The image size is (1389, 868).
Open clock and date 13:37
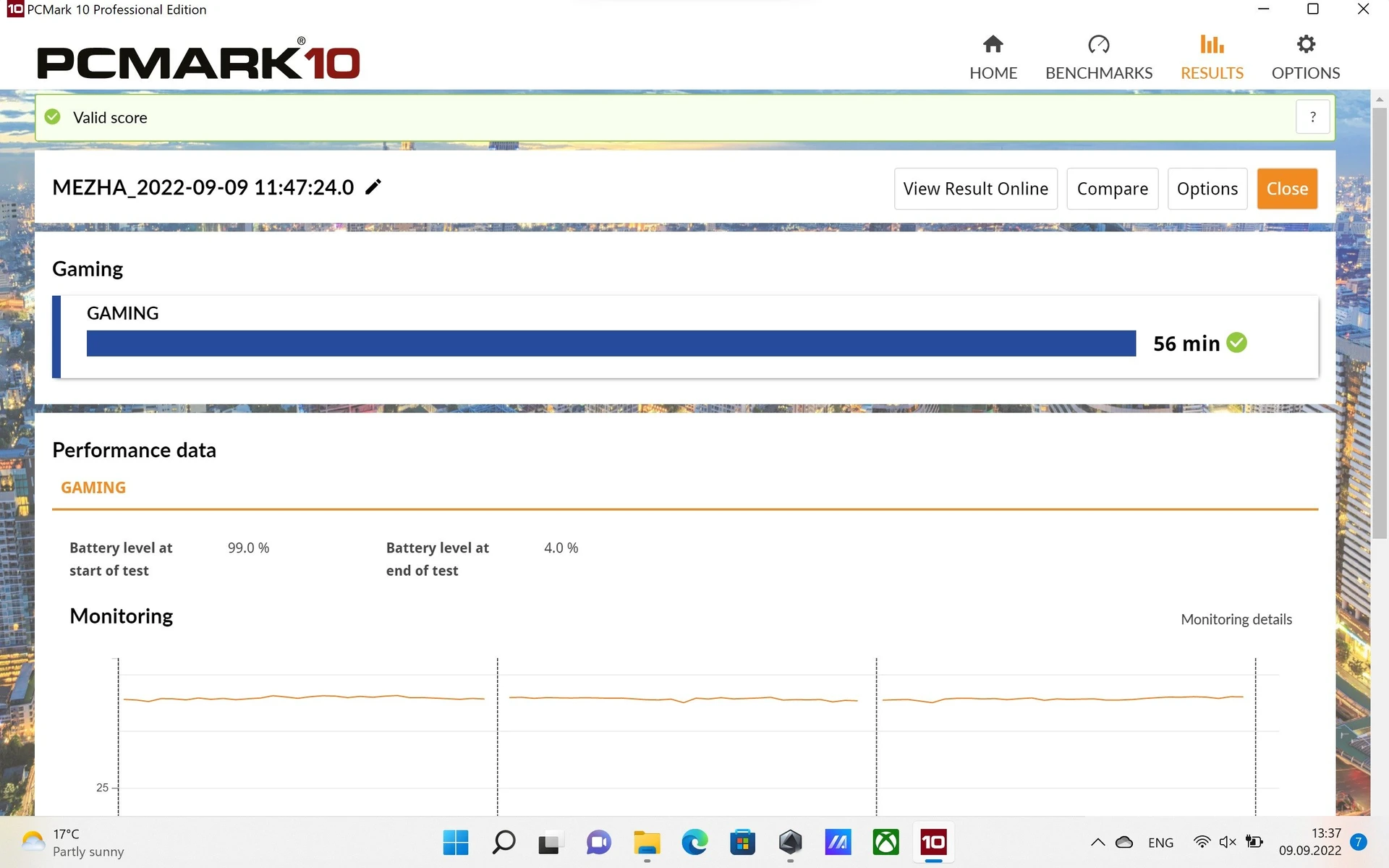1309,842
